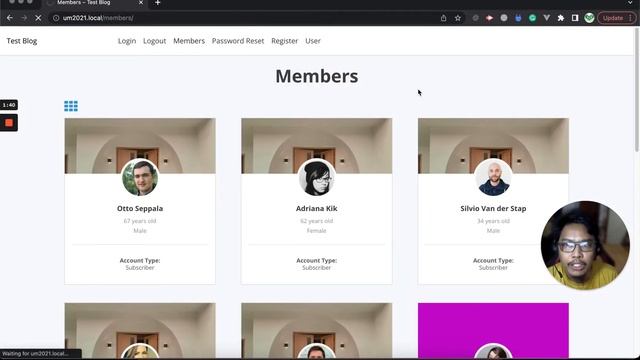640x360 pixels.
Task: Click 'Female' under Adriana Kik
Action: [x=317, y=231]
